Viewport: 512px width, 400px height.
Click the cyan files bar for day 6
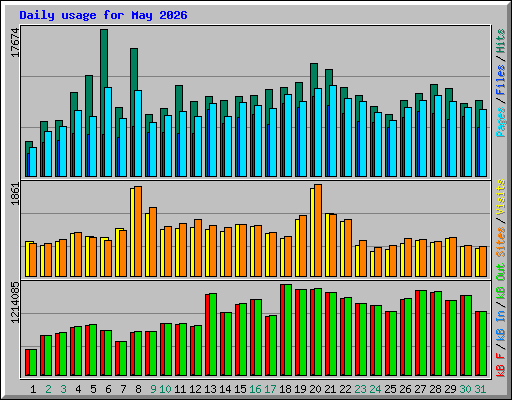(x=108, y=132)
